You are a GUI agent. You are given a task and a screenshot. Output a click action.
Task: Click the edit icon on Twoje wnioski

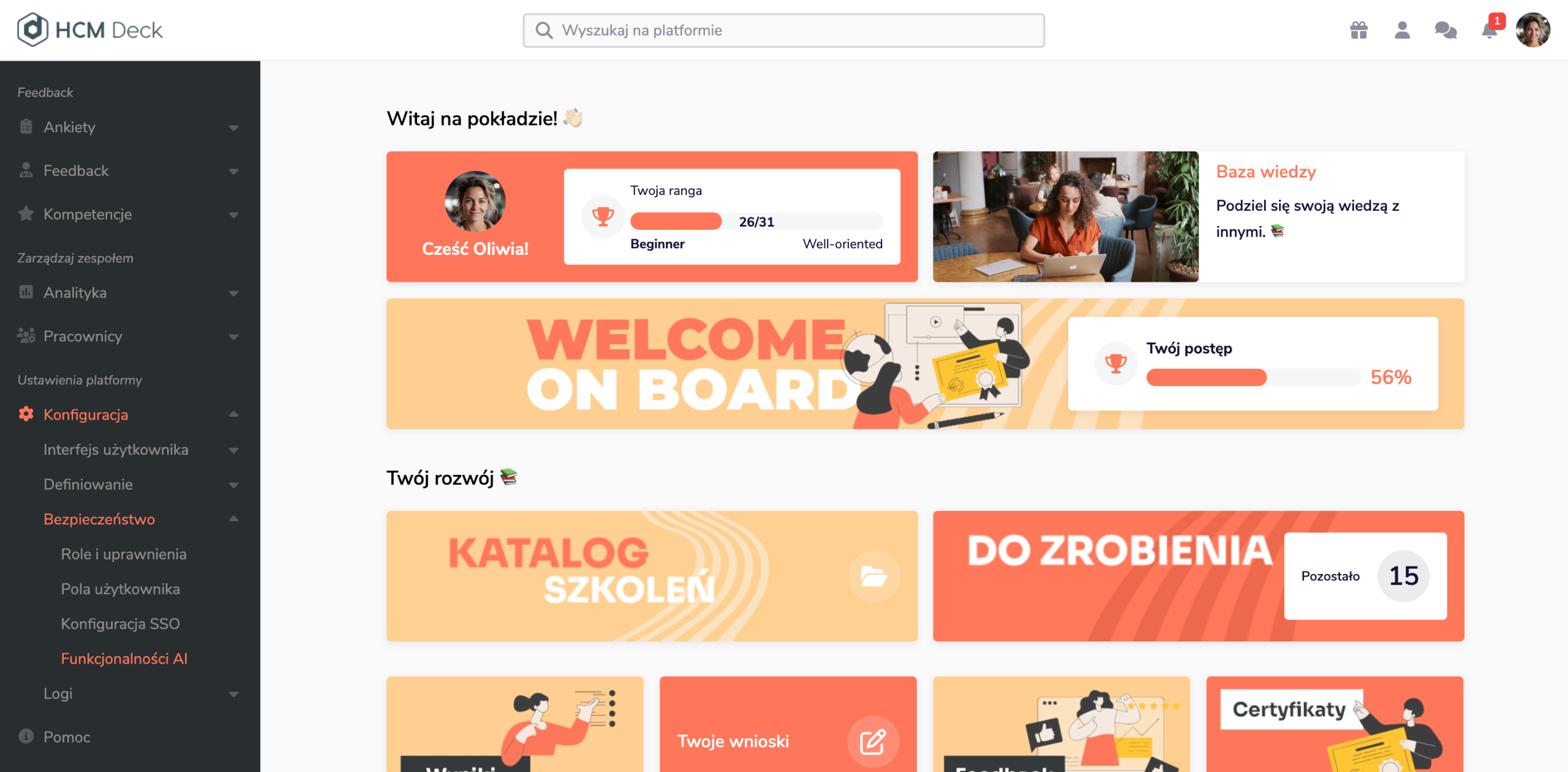click(x=873, y=741)
